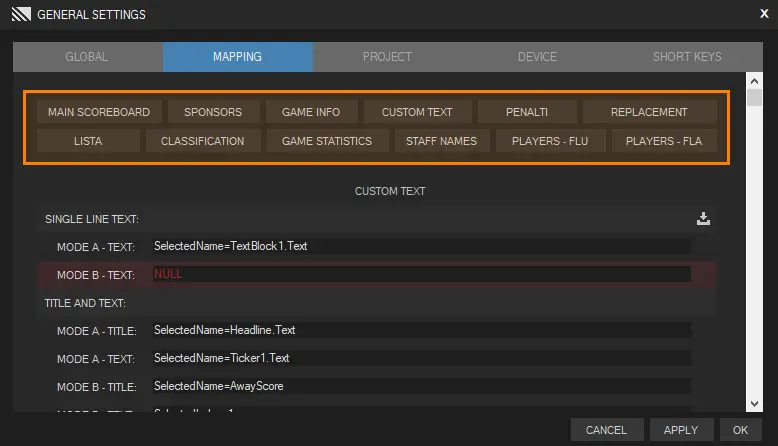Open Replacement mapping section
The height and width of the screenshot is (446, 778).
click(x=649, y=112)
